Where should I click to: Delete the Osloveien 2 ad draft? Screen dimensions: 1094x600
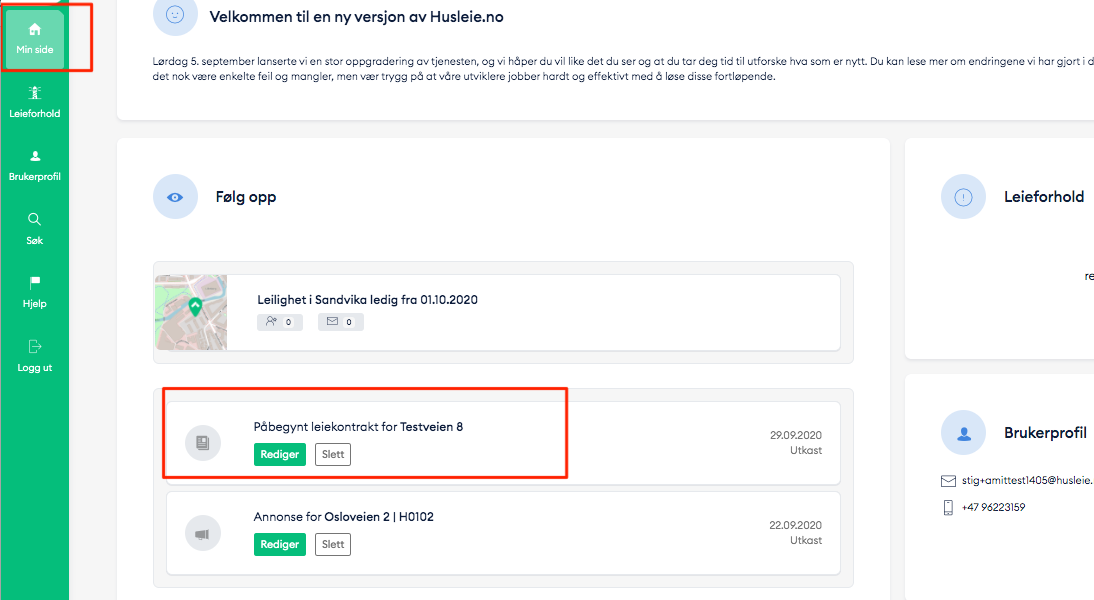[x=333, y=545]
